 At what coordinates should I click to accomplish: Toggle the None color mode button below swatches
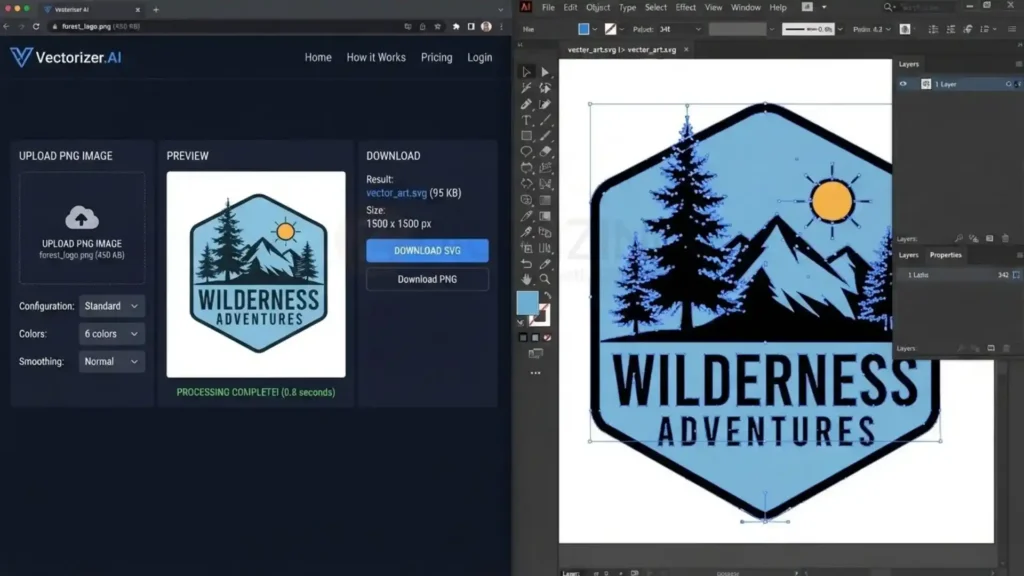click(x=547, y=338)
